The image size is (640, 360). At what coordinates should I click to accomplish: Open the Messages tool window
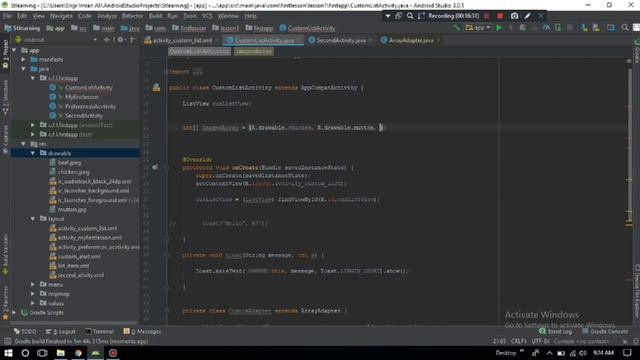click(x=142, y=331)
